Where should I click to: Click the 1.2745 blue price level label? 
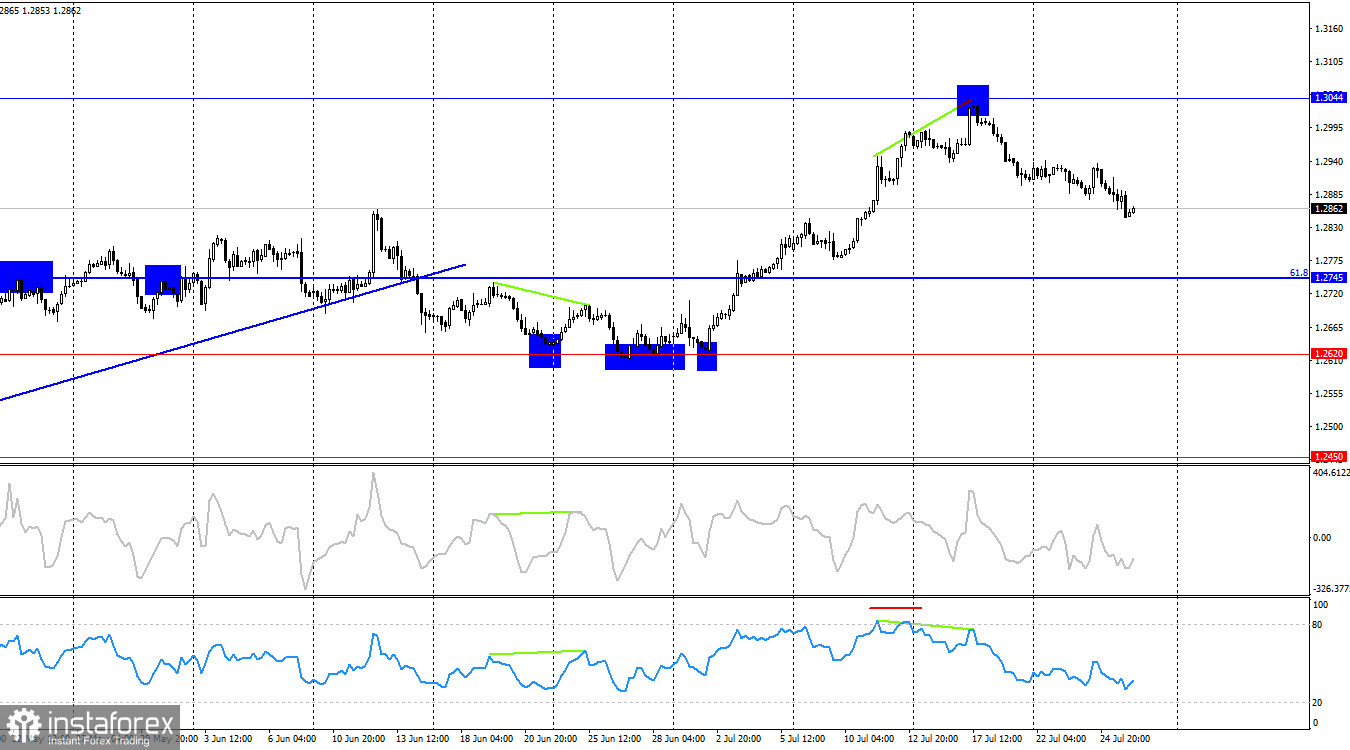1328,278
